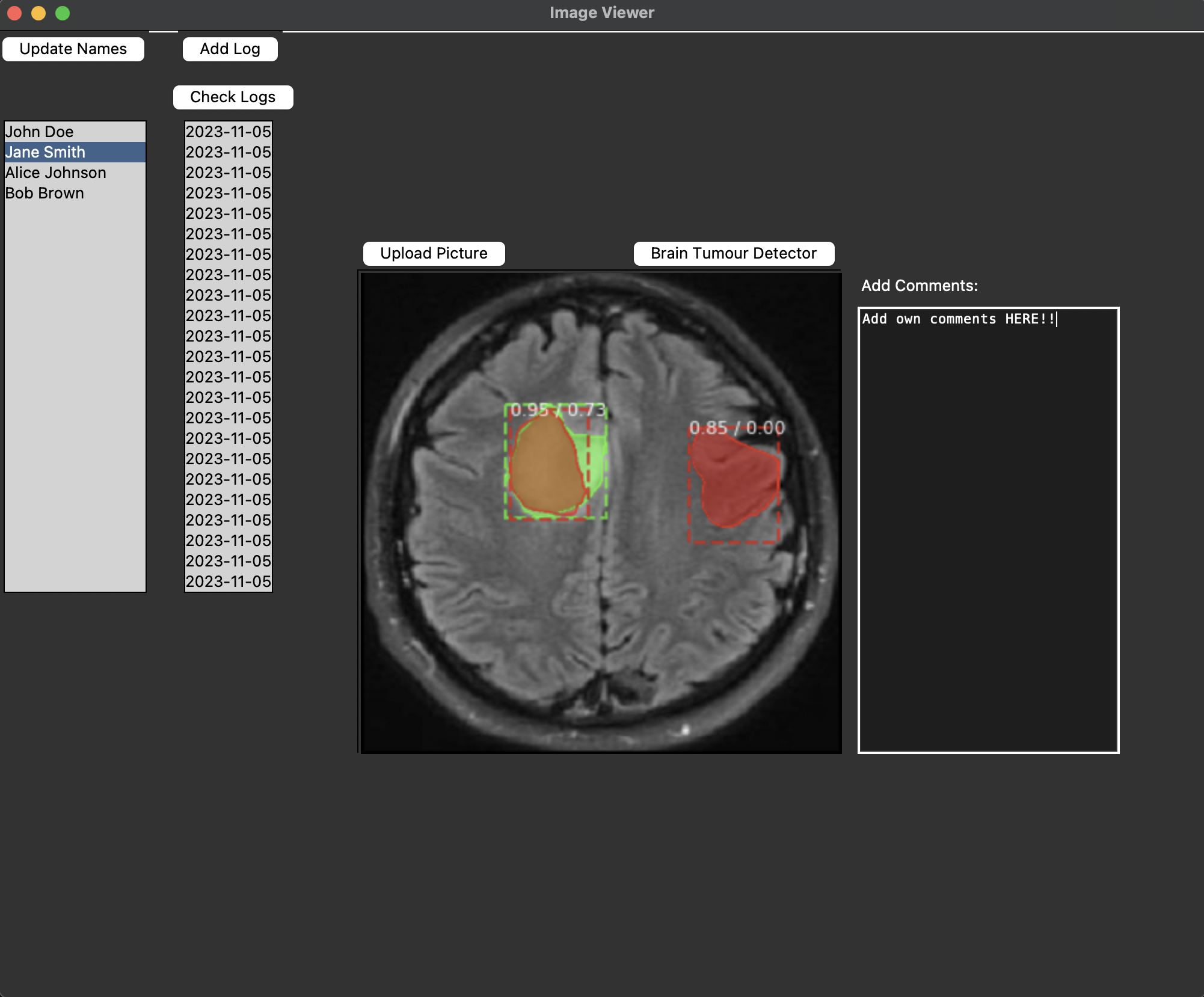This screenshot has width=1204, height=997.
Task: Click inside the Add Comments text box
Action: pos(988,529)
